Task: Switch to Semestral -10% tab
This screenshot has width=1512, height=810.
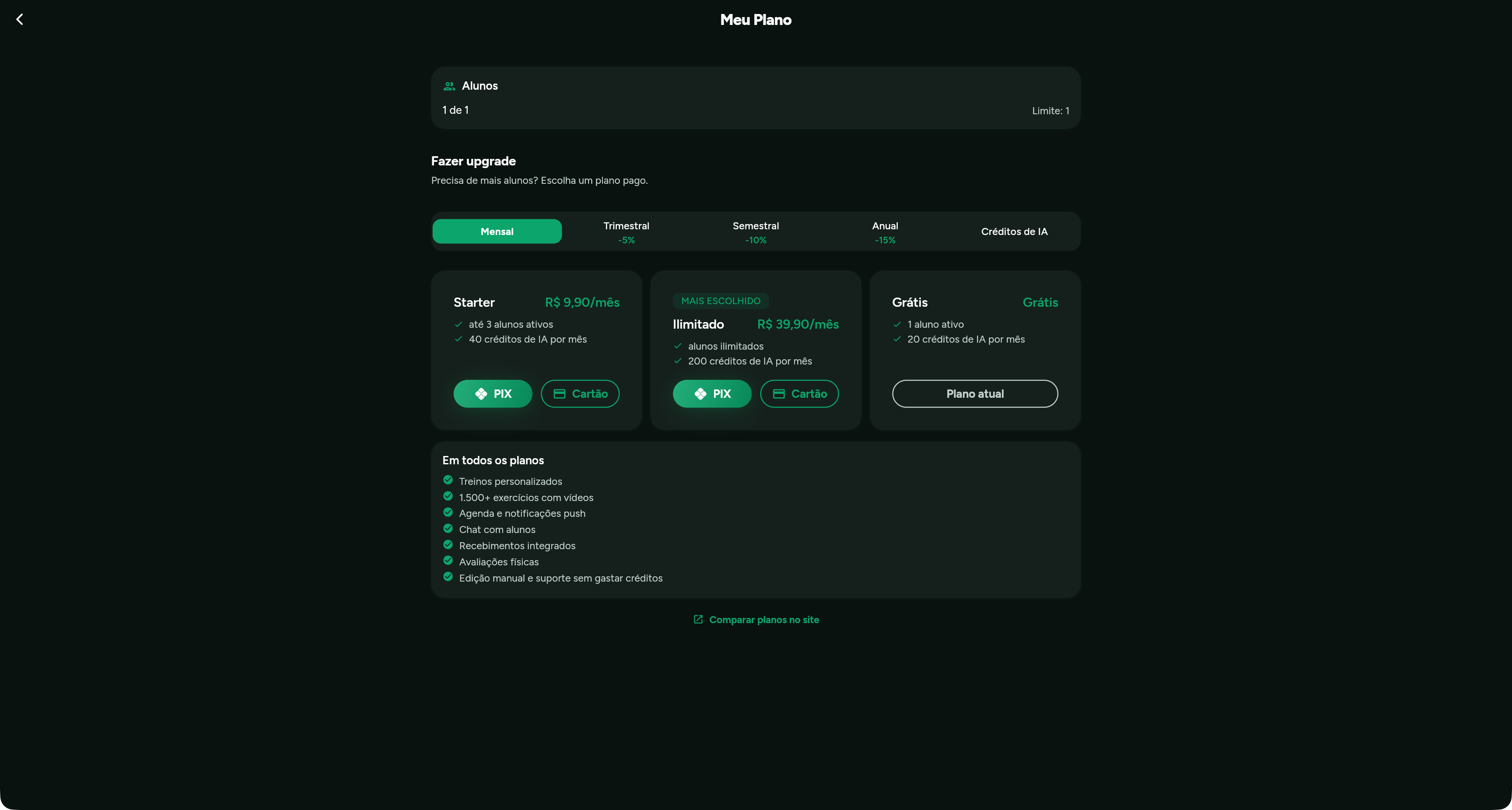Action: (756, 232)
